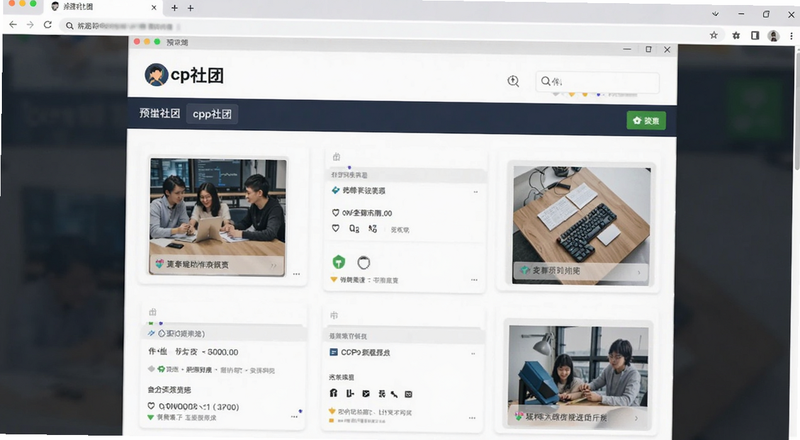The height and width of the screenshot is (440, 800).
Task: Click the Q2 comment icon
Action: (x=354, y=229)
